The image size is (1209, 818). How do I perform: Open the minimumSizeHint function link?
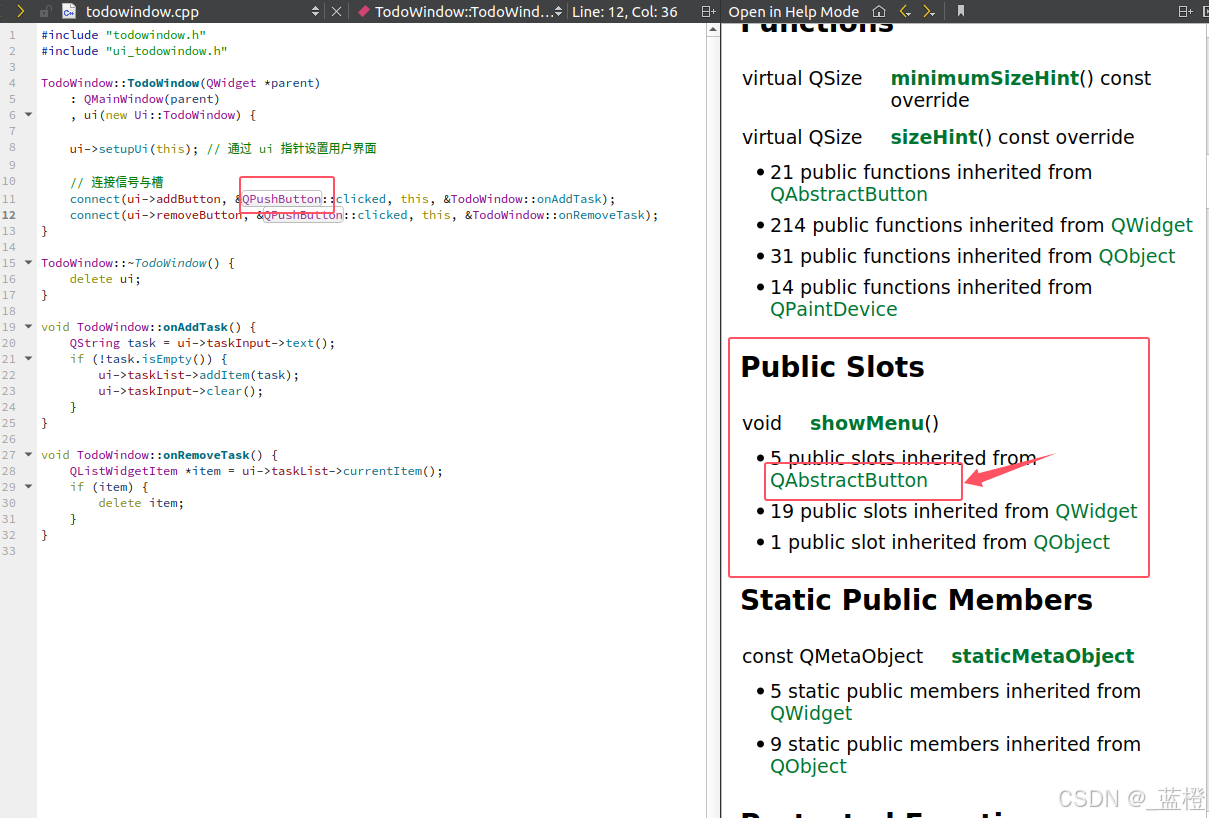tap(985, 78)
